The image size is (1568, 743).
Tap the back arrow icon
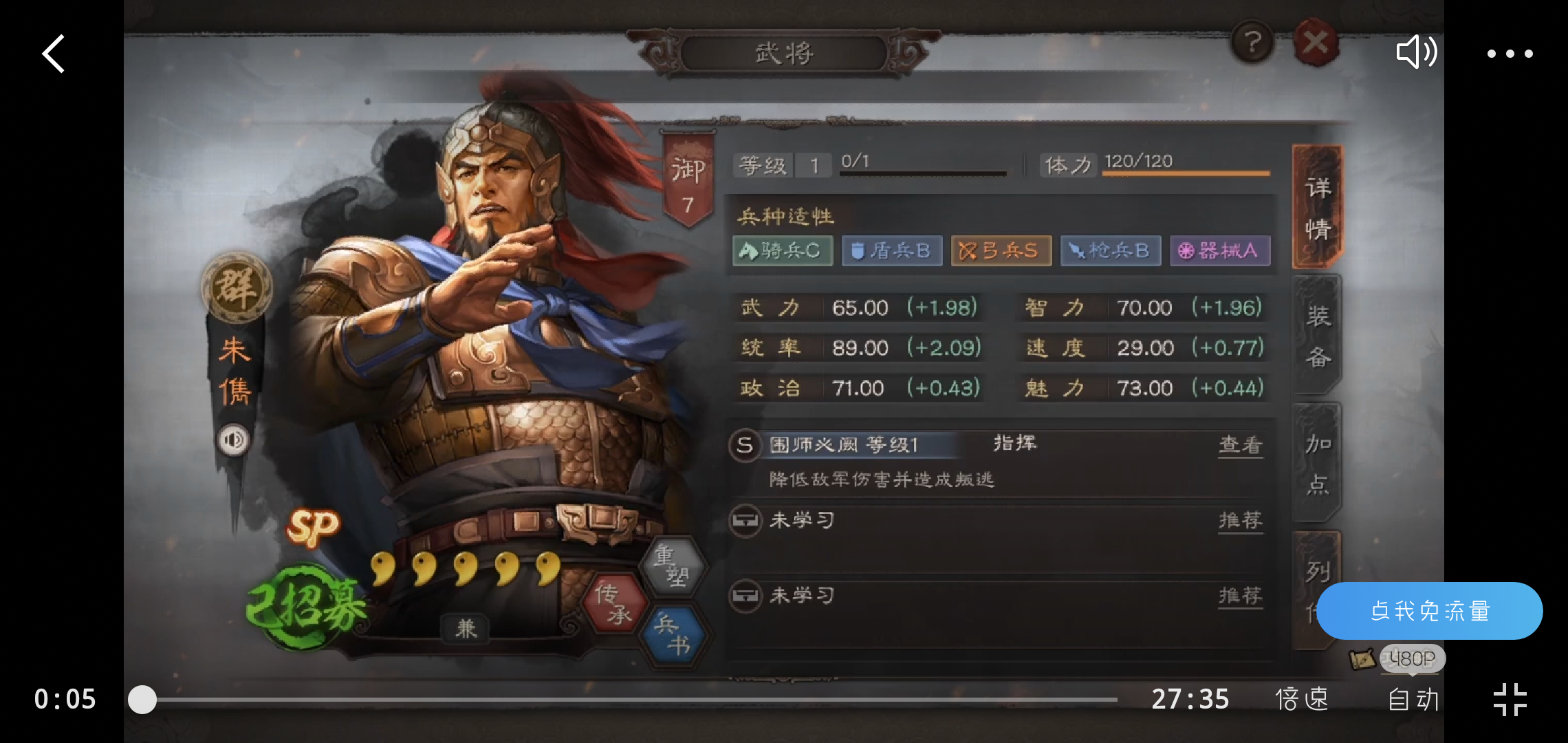click(x=53, y=54)
